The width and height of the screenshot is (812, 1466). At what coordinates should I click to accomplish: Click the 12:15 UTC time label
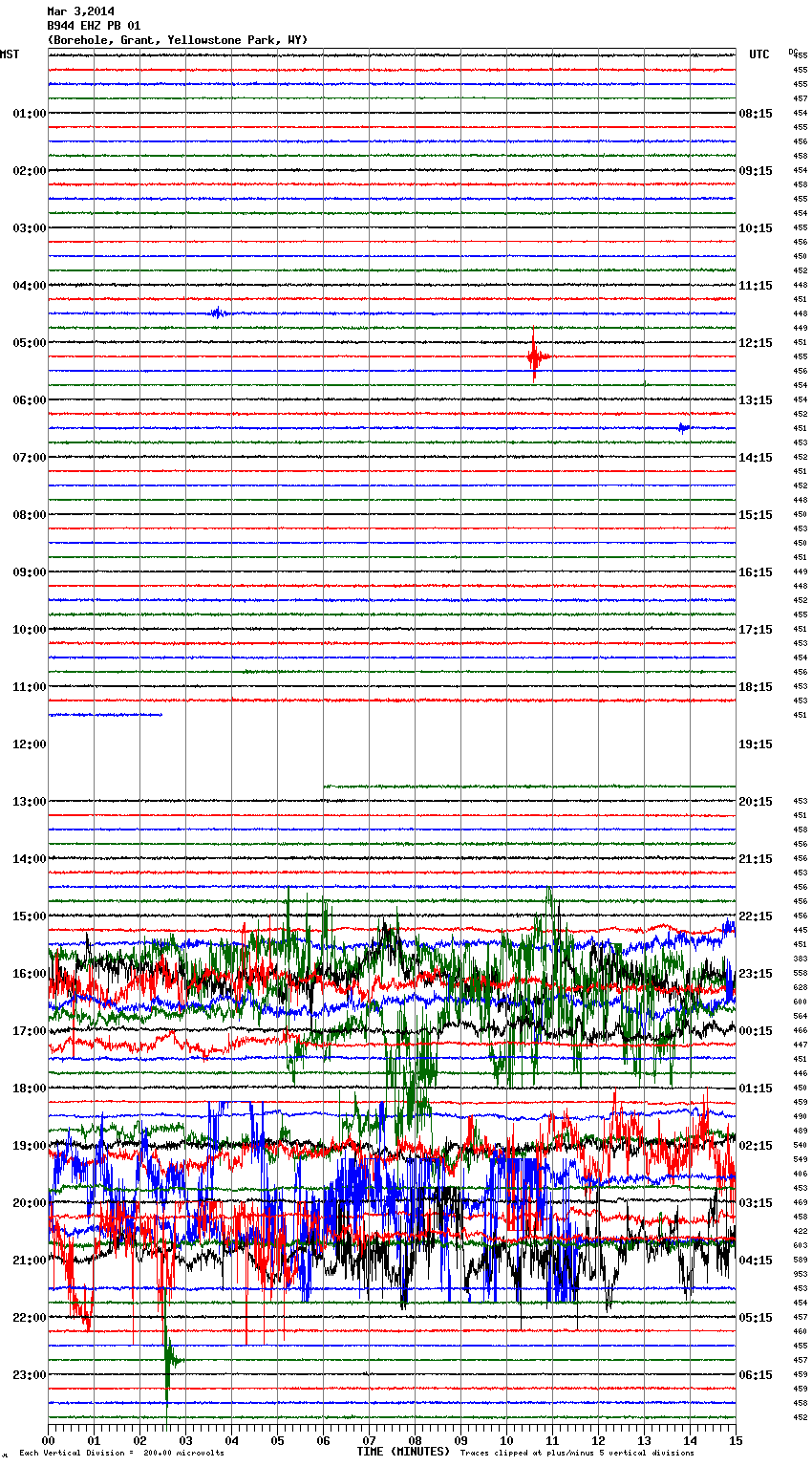(x=756, y=343)
